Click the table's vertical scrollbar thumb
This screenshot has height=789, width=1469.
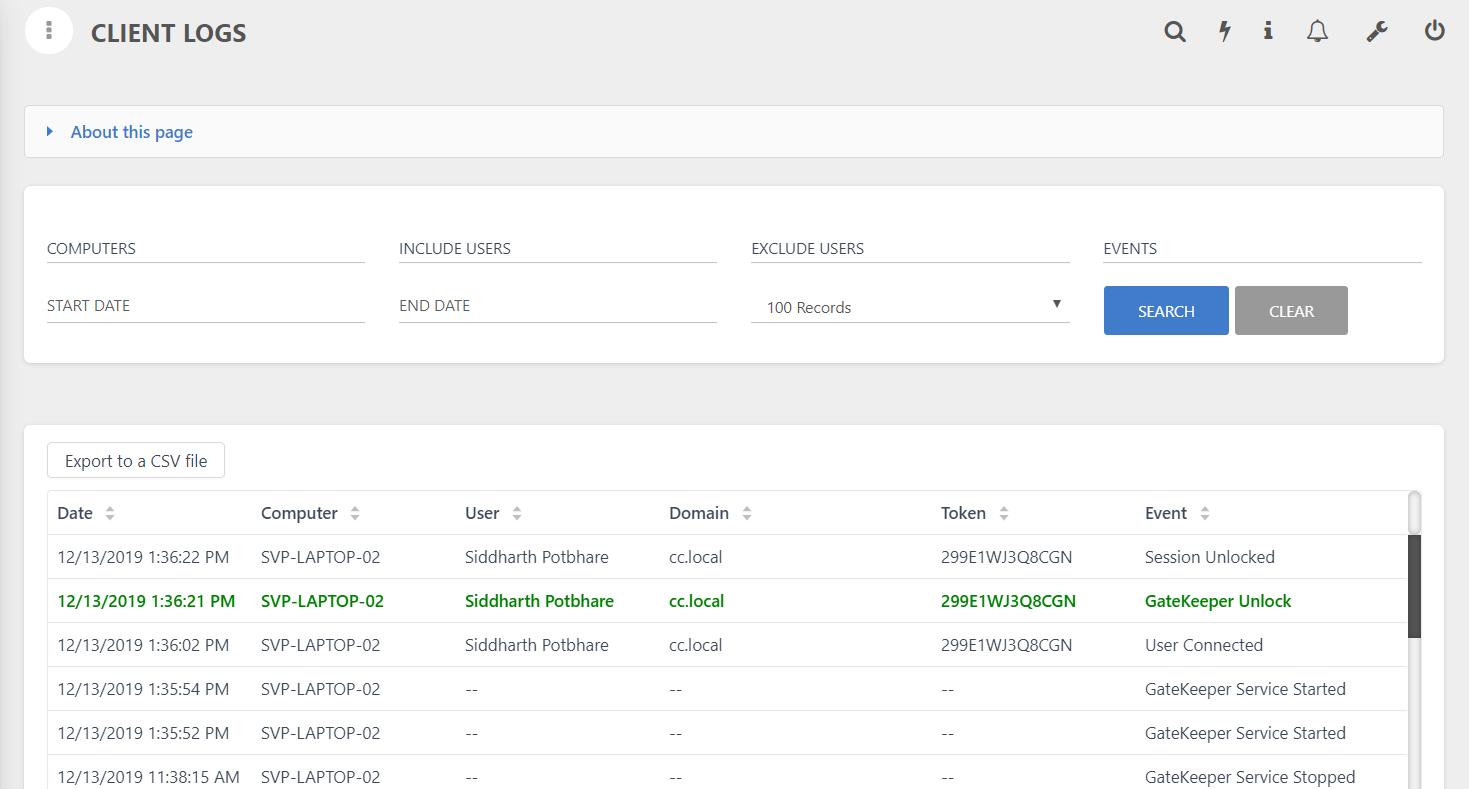coord(1414,585)
